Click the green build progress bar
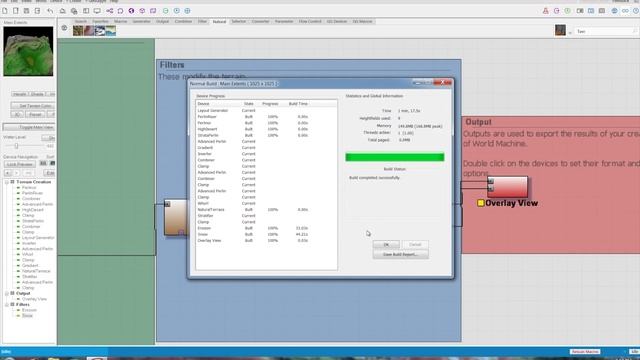This screenshot has width=640, height=360. (395, 157)
